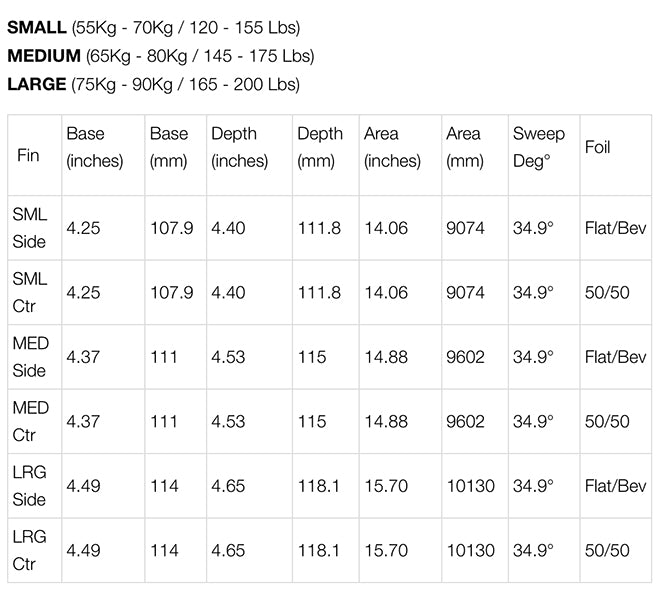Select the Area (inches) column header
The image size is (656, 600).
(392, 147)
